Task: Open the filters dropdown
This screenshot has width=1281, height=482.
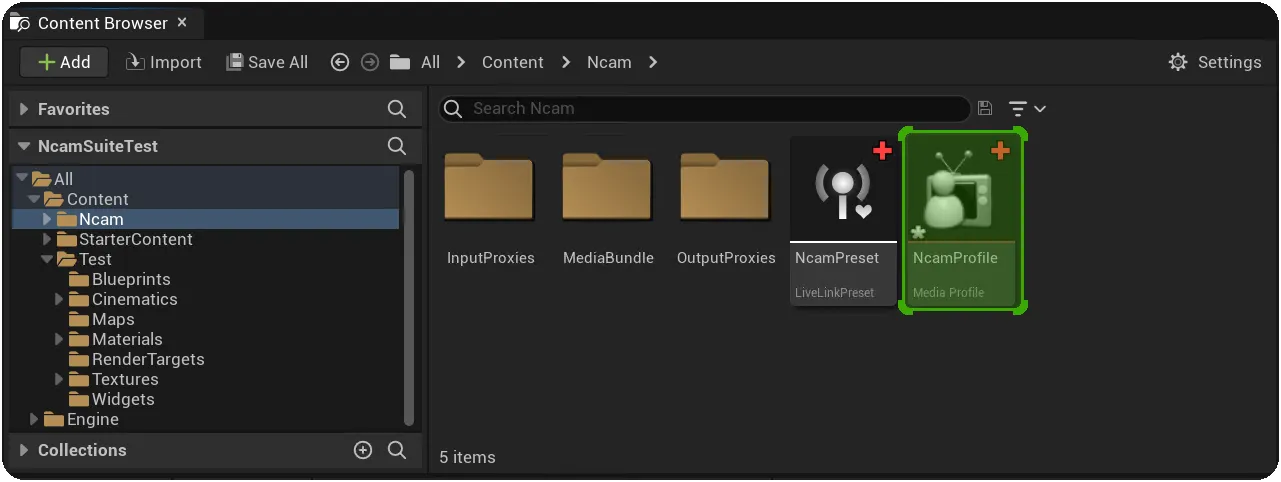Action: pos(1027,108)
